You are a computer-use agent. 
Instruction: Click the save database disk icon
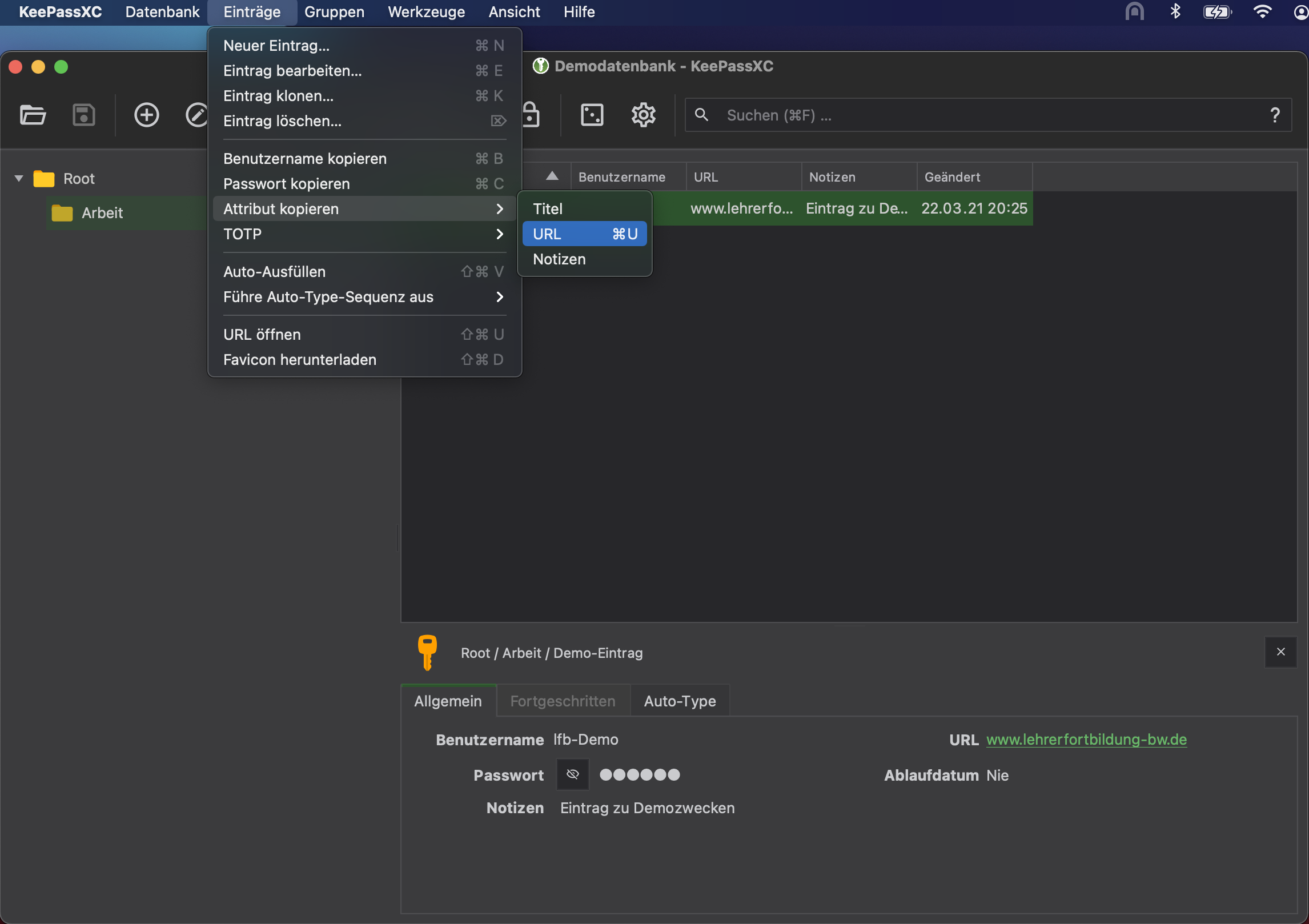[x=83, y=115]
